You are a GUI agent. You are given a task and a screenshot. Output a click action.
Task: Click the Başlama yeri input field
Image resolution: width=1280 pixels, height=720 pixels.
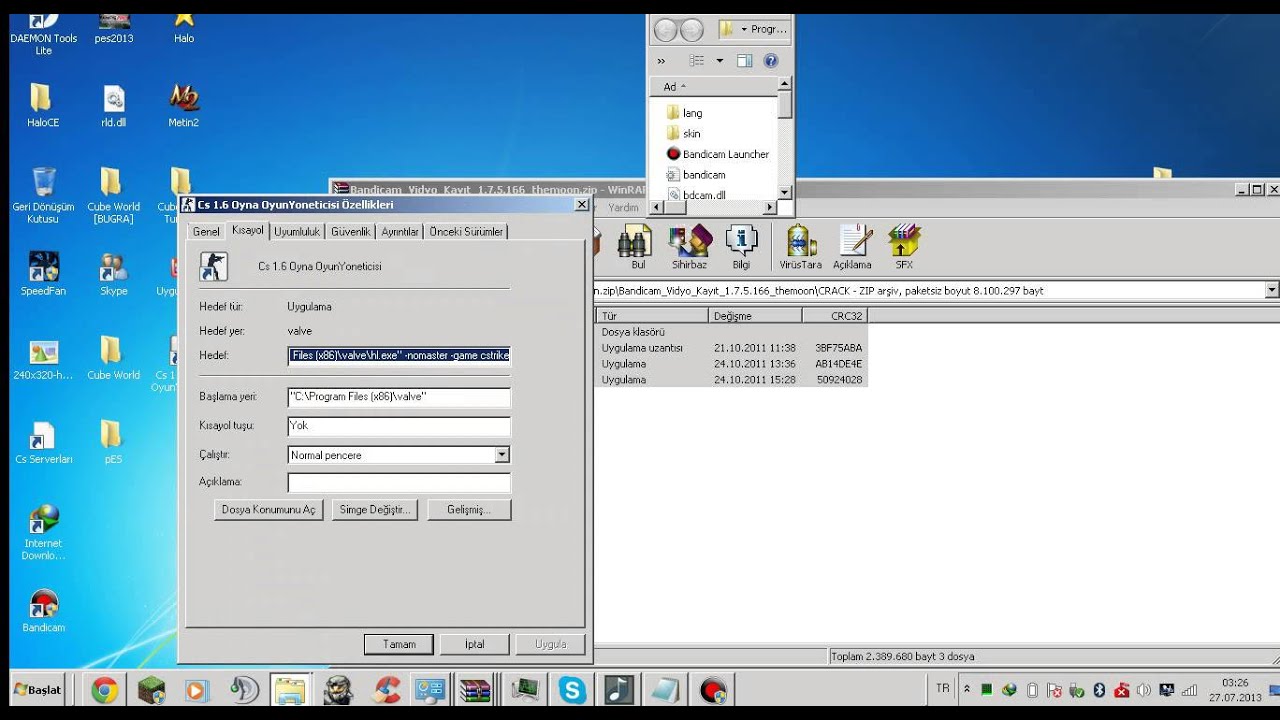399,397
